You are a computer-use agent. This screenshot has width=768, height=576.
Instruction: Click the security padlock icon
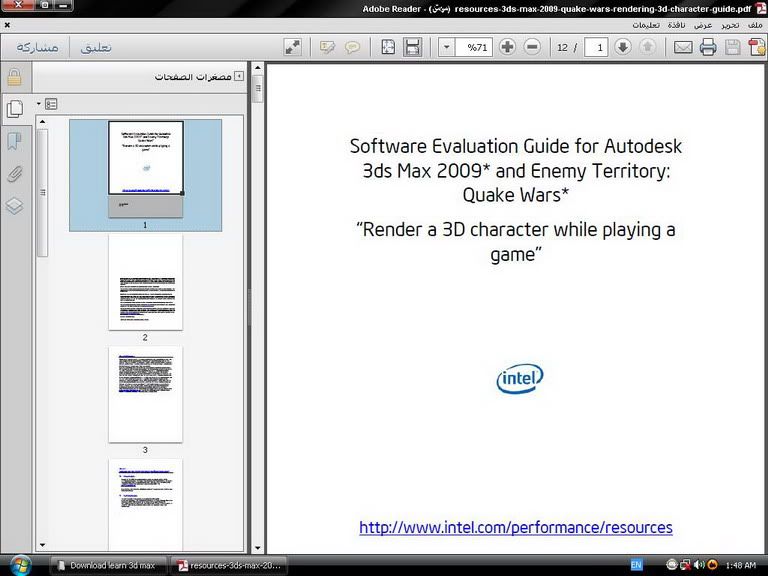pyautogui.click(x=15, y=77)
